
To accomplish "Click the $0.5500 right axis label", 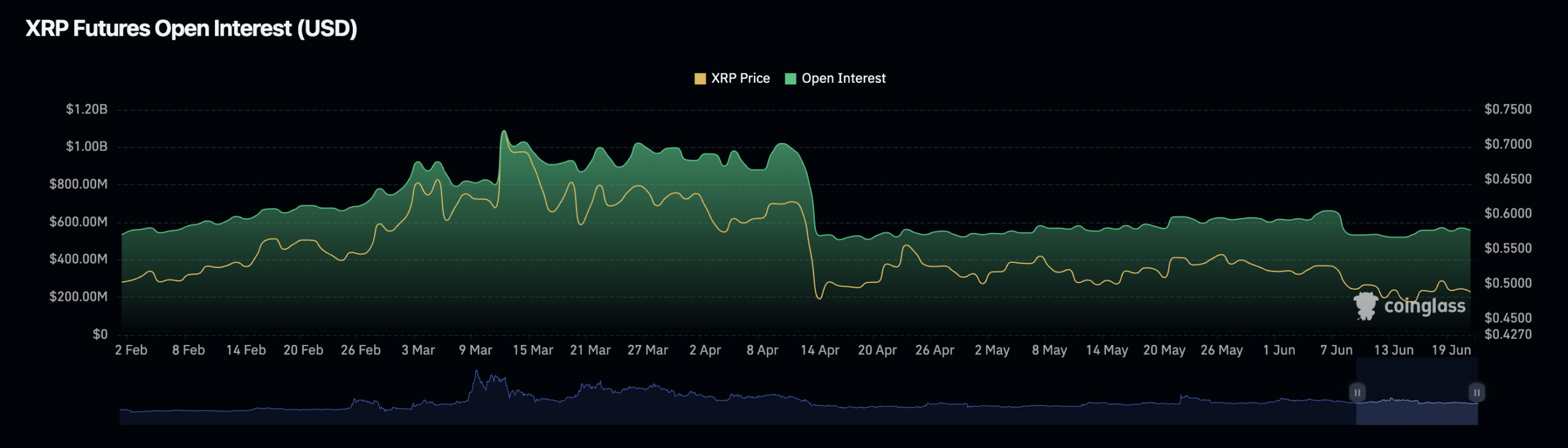I will pyautogui.click(x=1508, y=248).
